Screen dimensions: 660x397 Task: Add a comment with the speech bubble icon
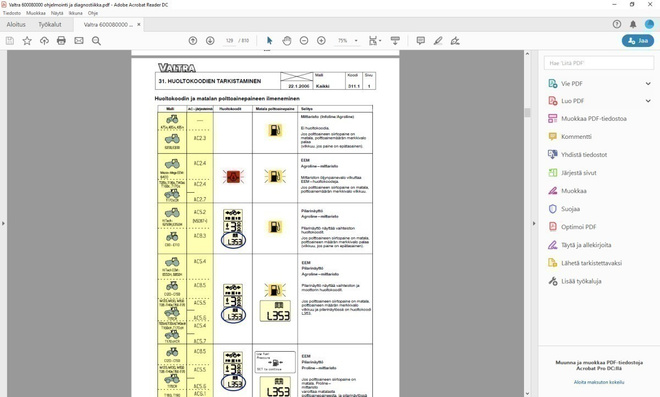coord(420,41)
